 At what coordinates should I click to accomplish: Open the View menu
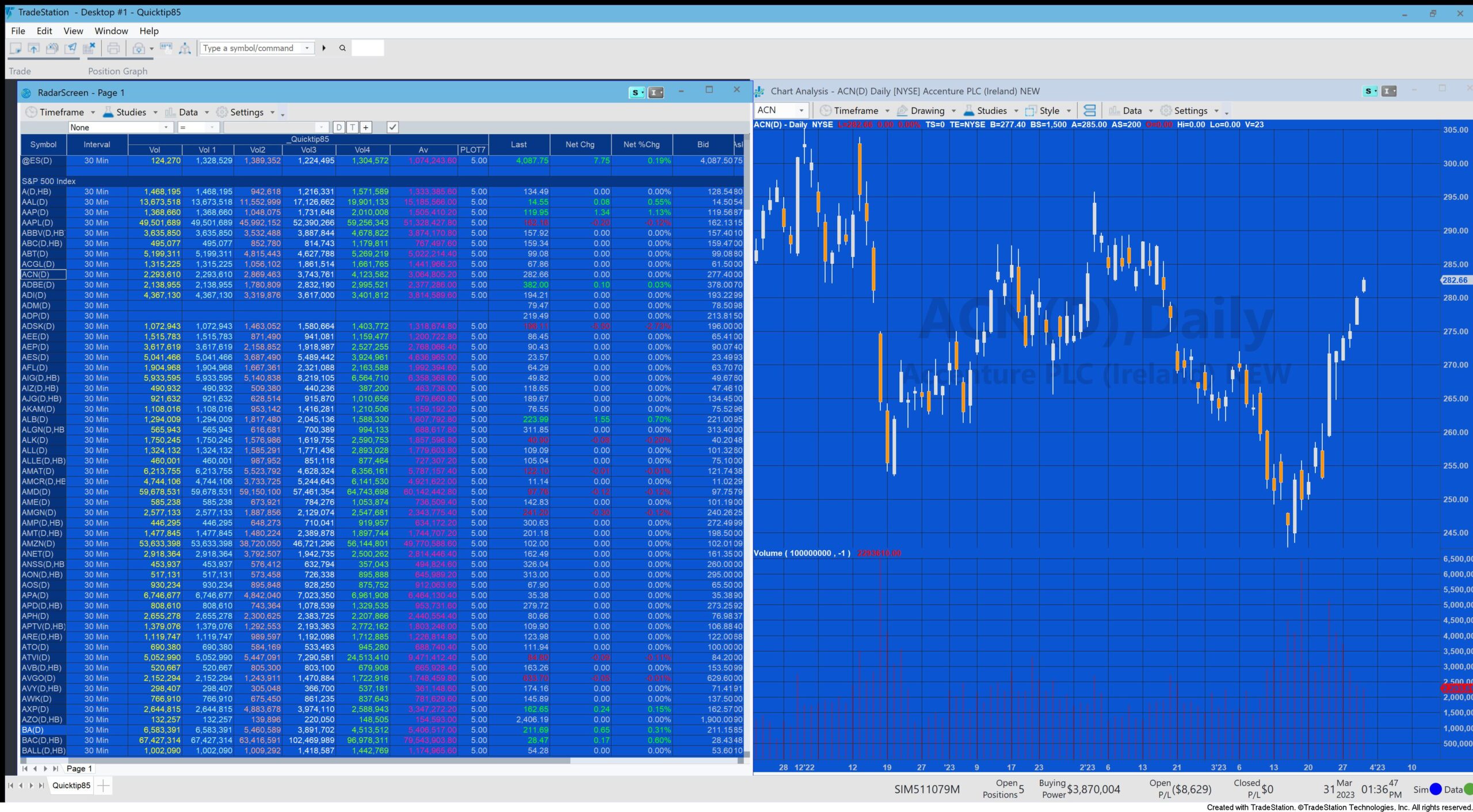pos(73,30)
